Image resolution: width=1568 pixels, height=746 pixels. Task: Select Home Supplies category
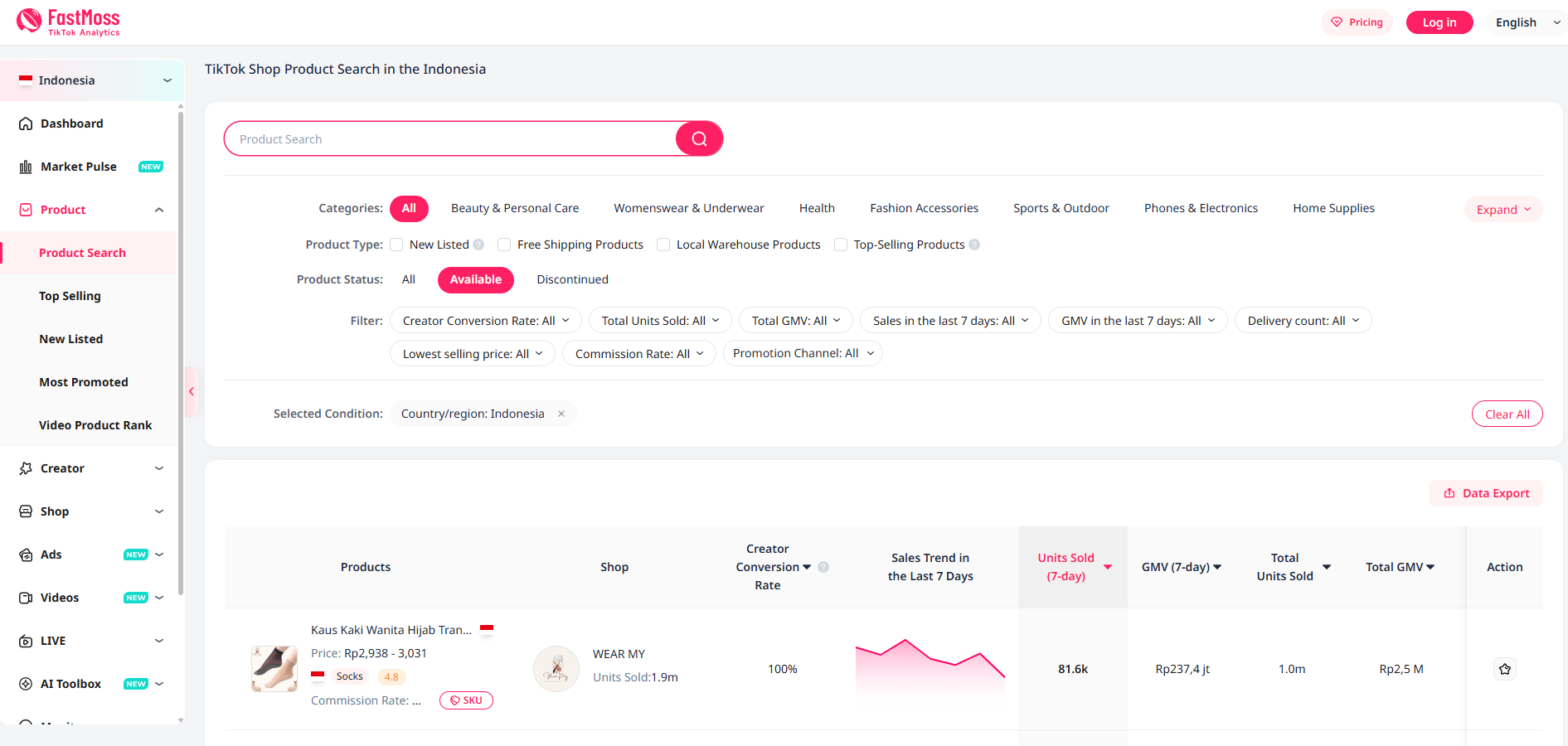1333,208
